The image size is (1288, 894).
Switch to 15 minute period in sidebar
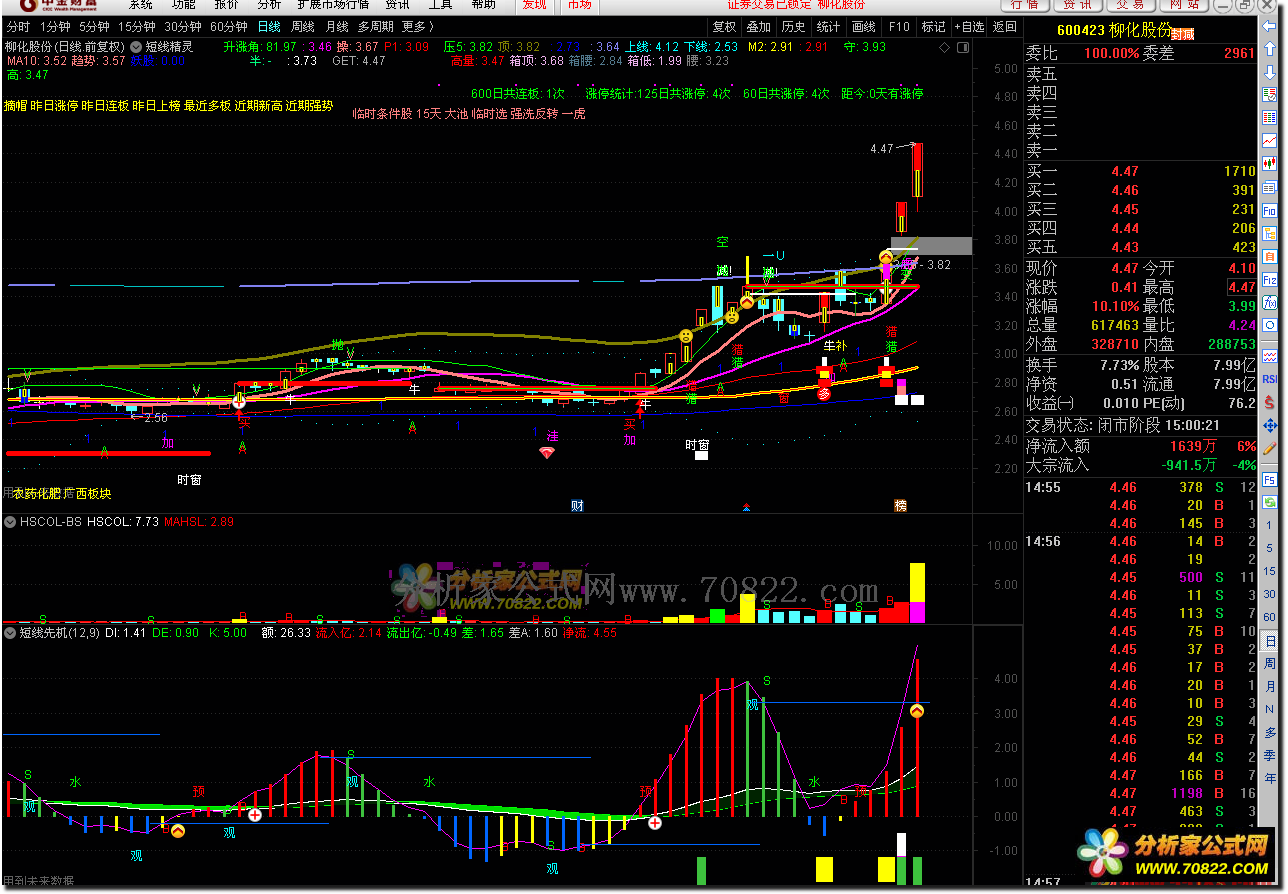[1270, 571]
